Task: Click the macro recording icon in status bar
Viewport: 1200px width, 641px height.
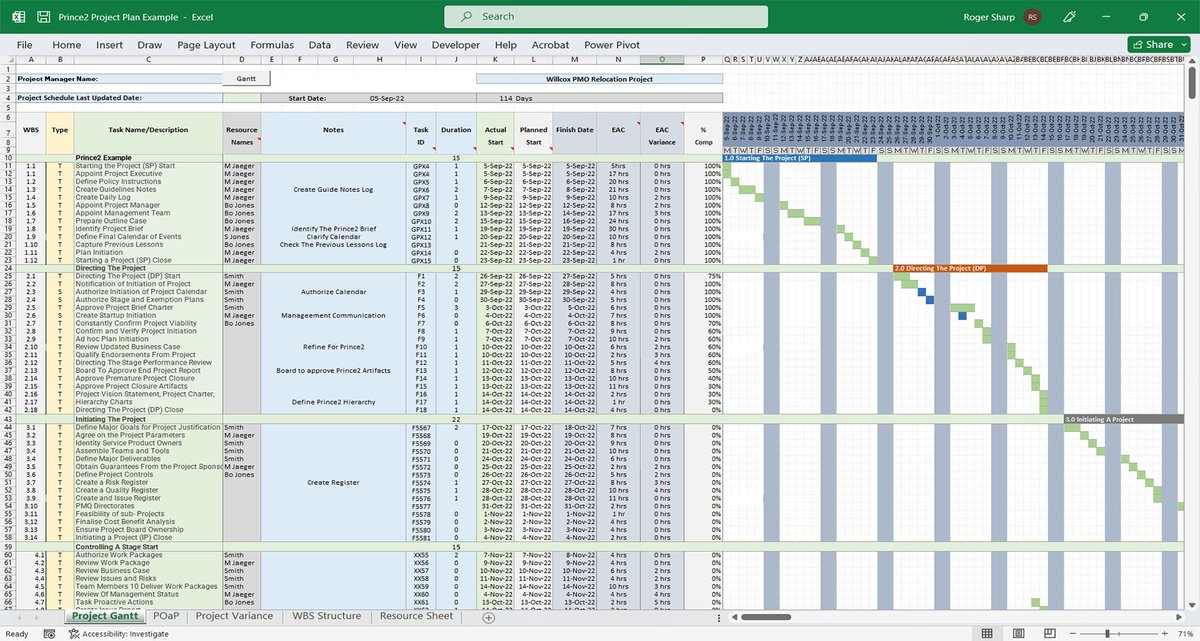Action: point(49,633)
